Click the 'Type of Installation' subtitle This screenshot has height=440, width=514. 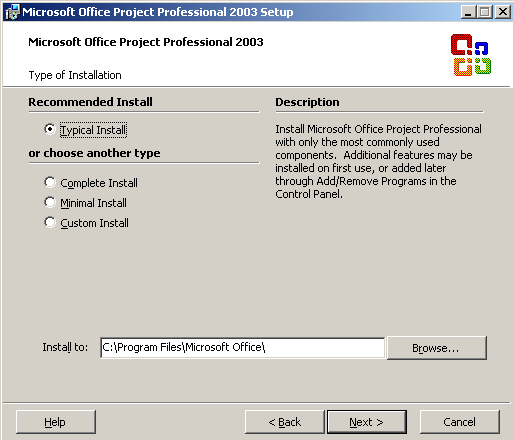coord(75,75)
